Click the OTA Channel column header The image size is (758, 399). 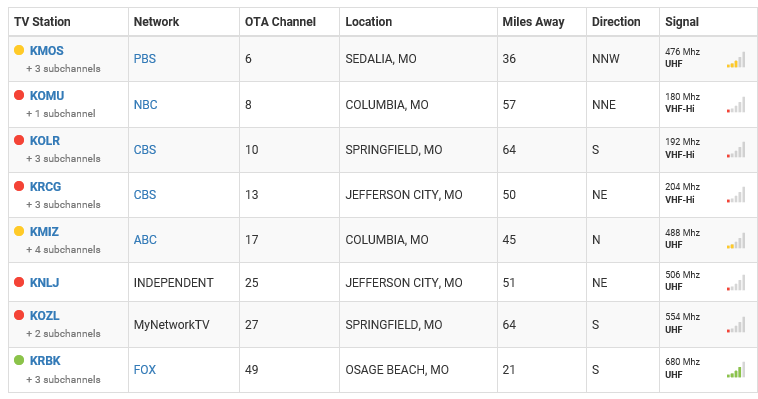[280, 22]
